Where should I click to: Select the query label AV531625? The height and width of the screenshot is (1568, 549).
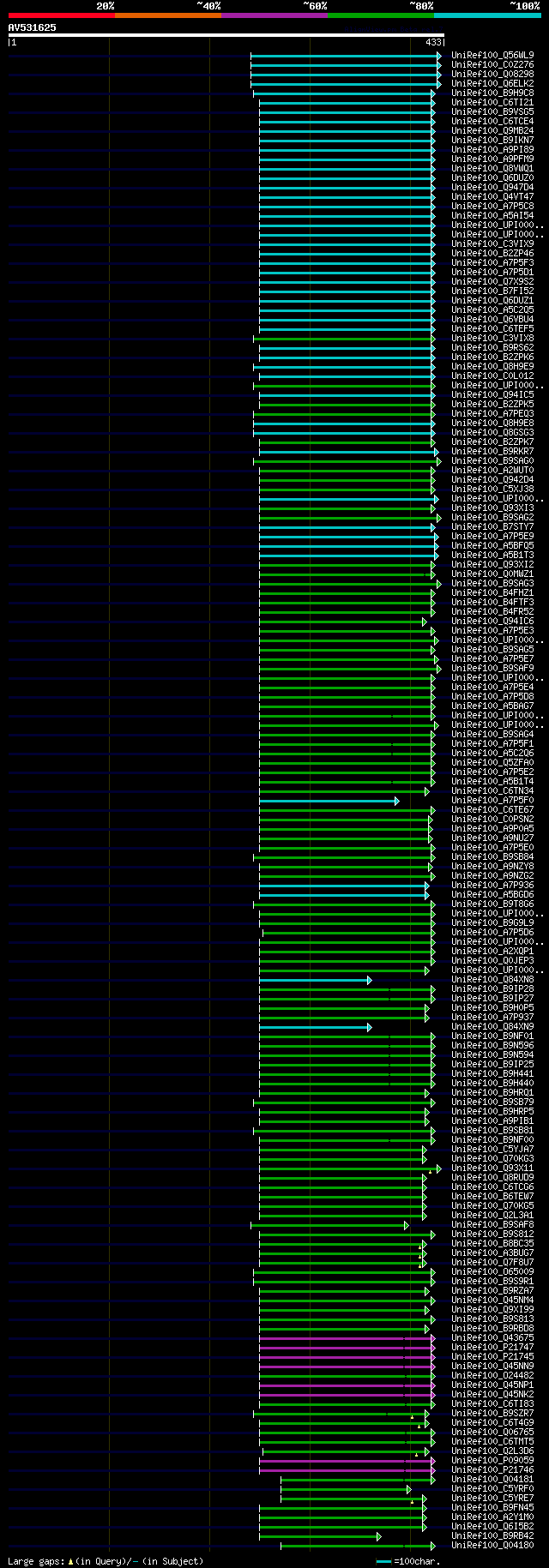[x=33, y=27]
